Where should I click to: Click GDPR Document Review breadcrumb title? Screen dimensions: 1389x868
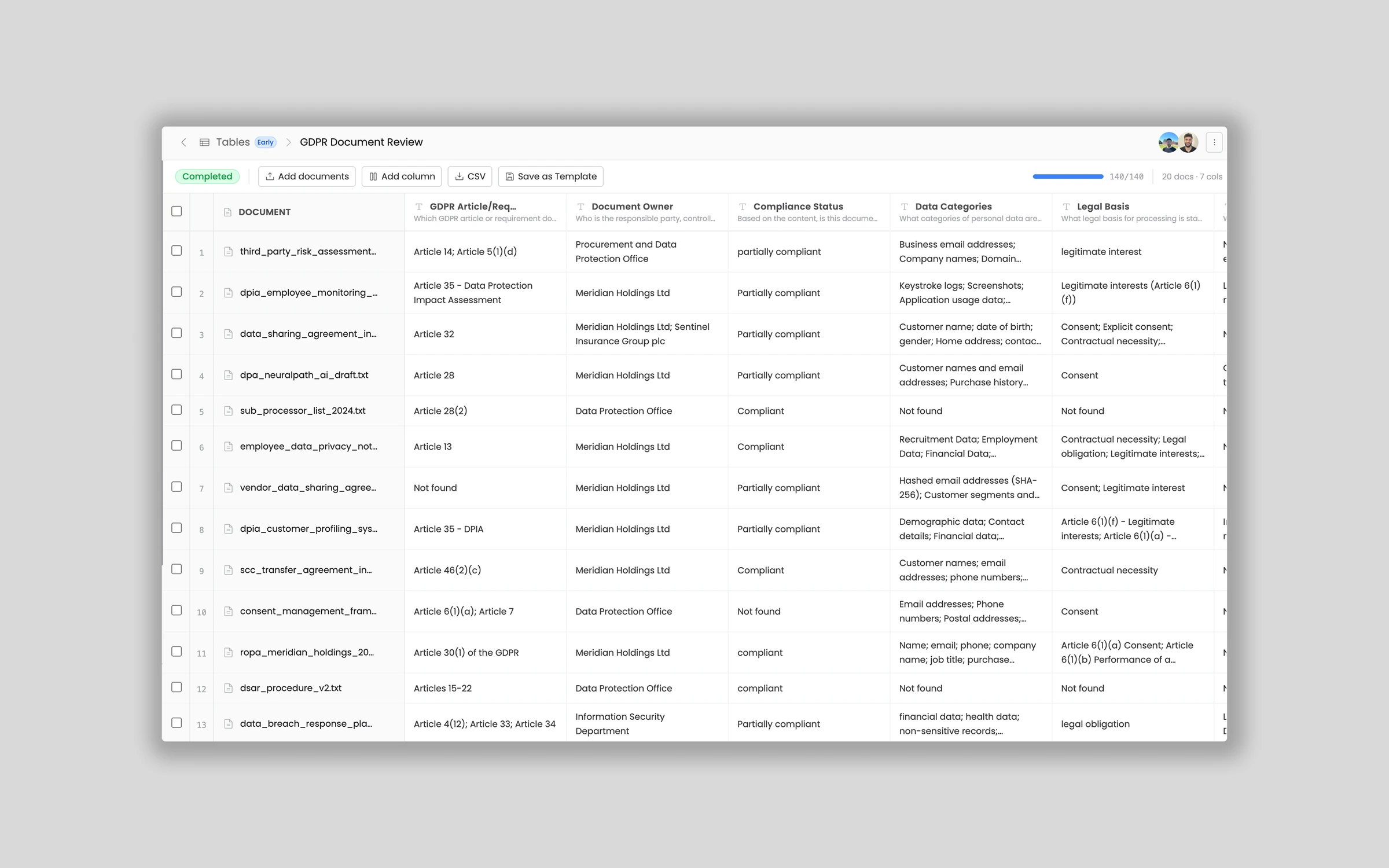click(361, 142)
